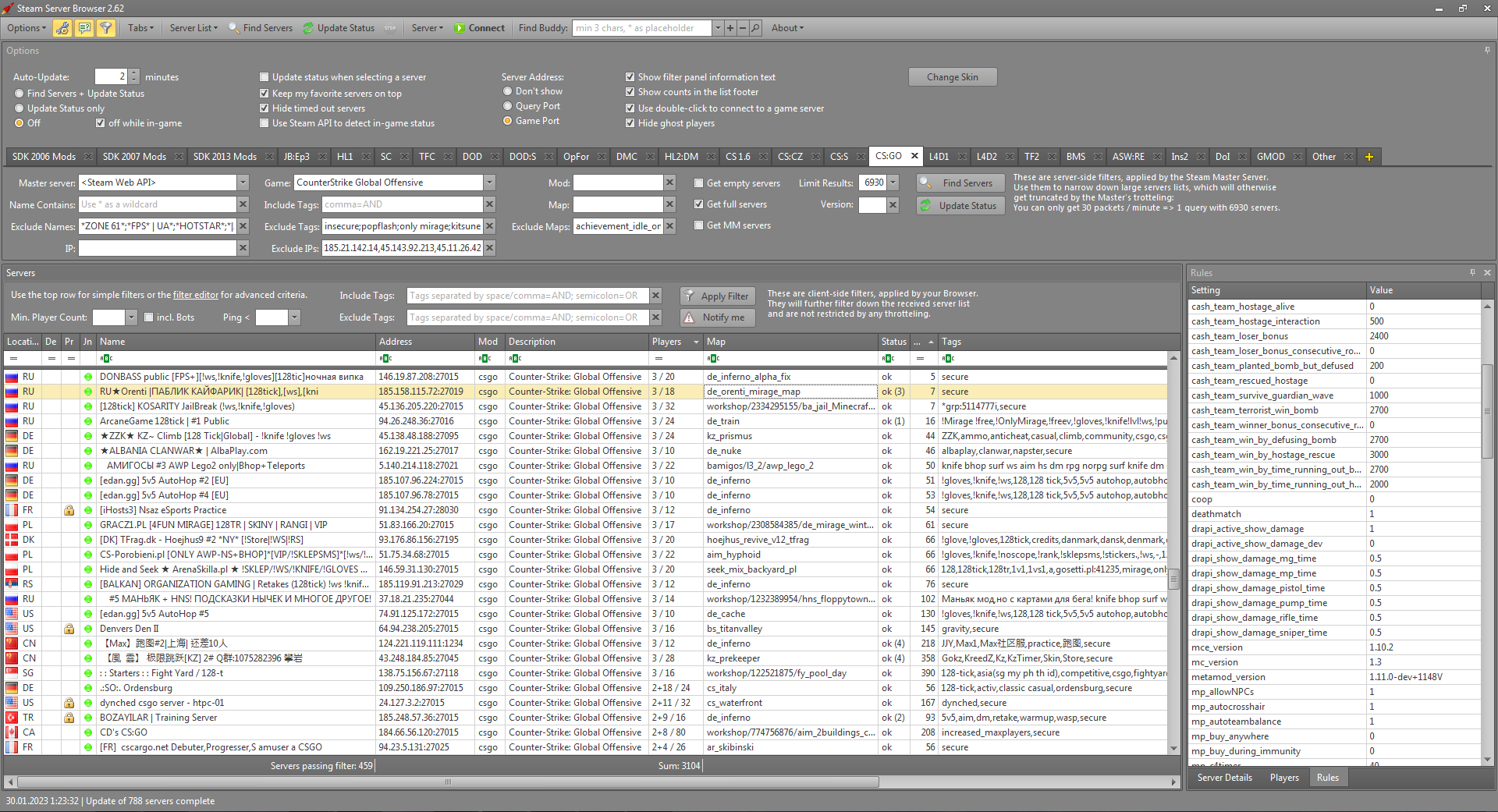The image size is (1498, 812).
Task: Clear the Version field
Action: (893, 204)
